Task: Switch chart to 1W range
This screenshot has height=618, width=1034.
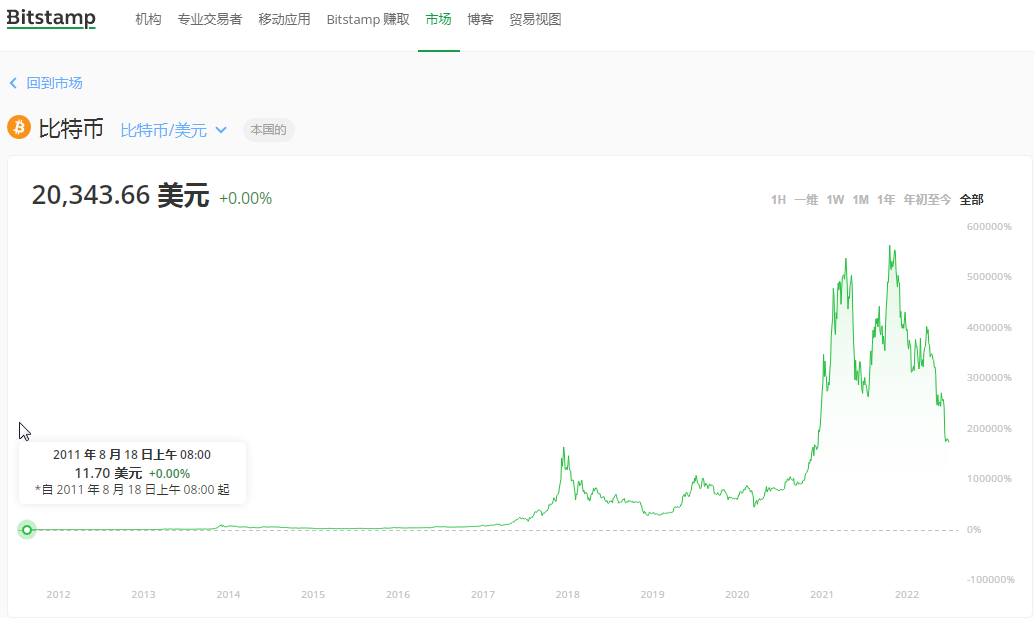Action: (x=835, y=199)
